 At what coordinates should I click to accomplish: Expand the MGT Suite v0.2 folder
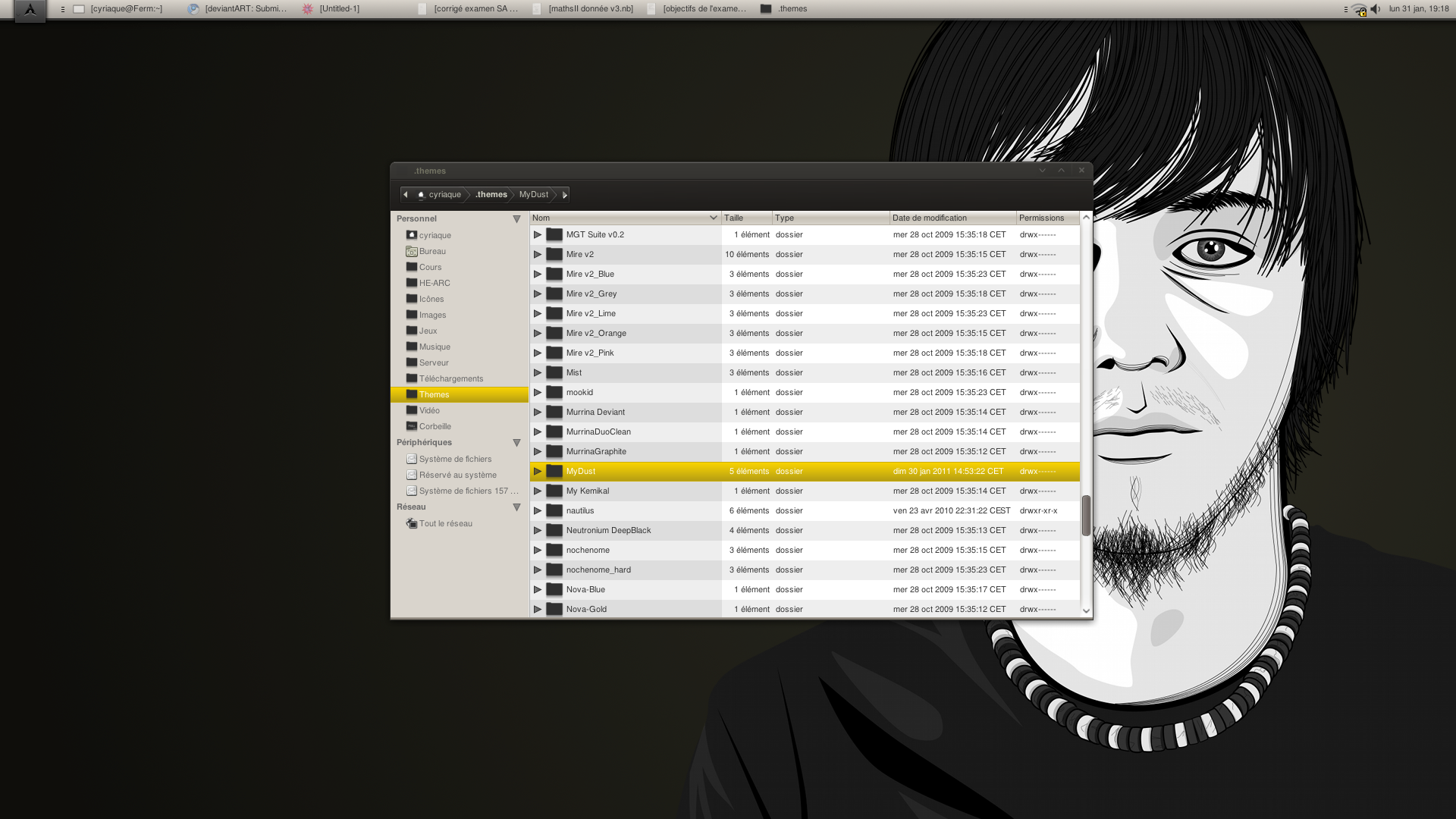tap(538, 235)
